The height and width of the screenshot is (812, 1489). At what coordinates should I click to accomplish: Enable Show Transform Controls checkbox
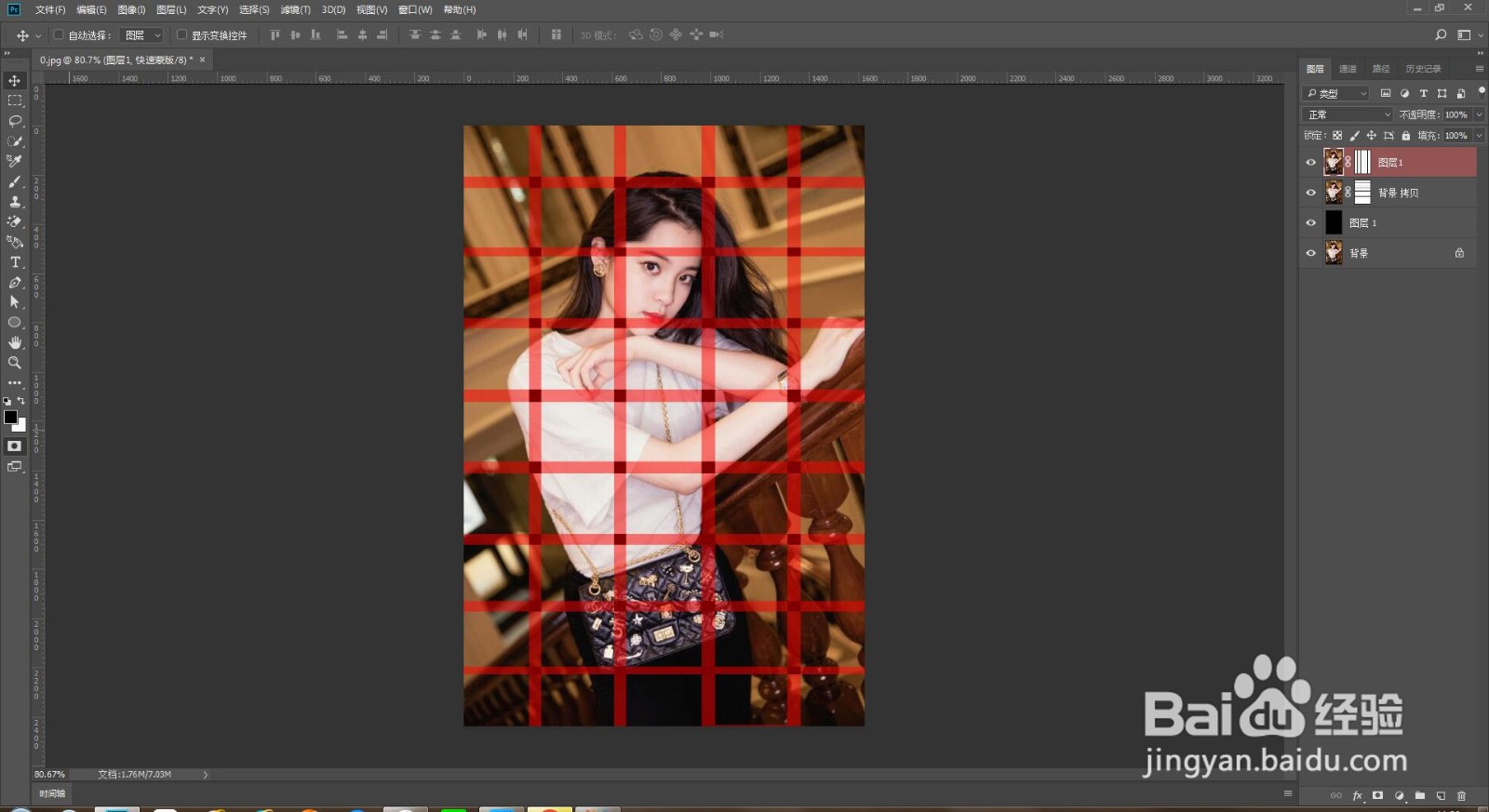point(181,34)
